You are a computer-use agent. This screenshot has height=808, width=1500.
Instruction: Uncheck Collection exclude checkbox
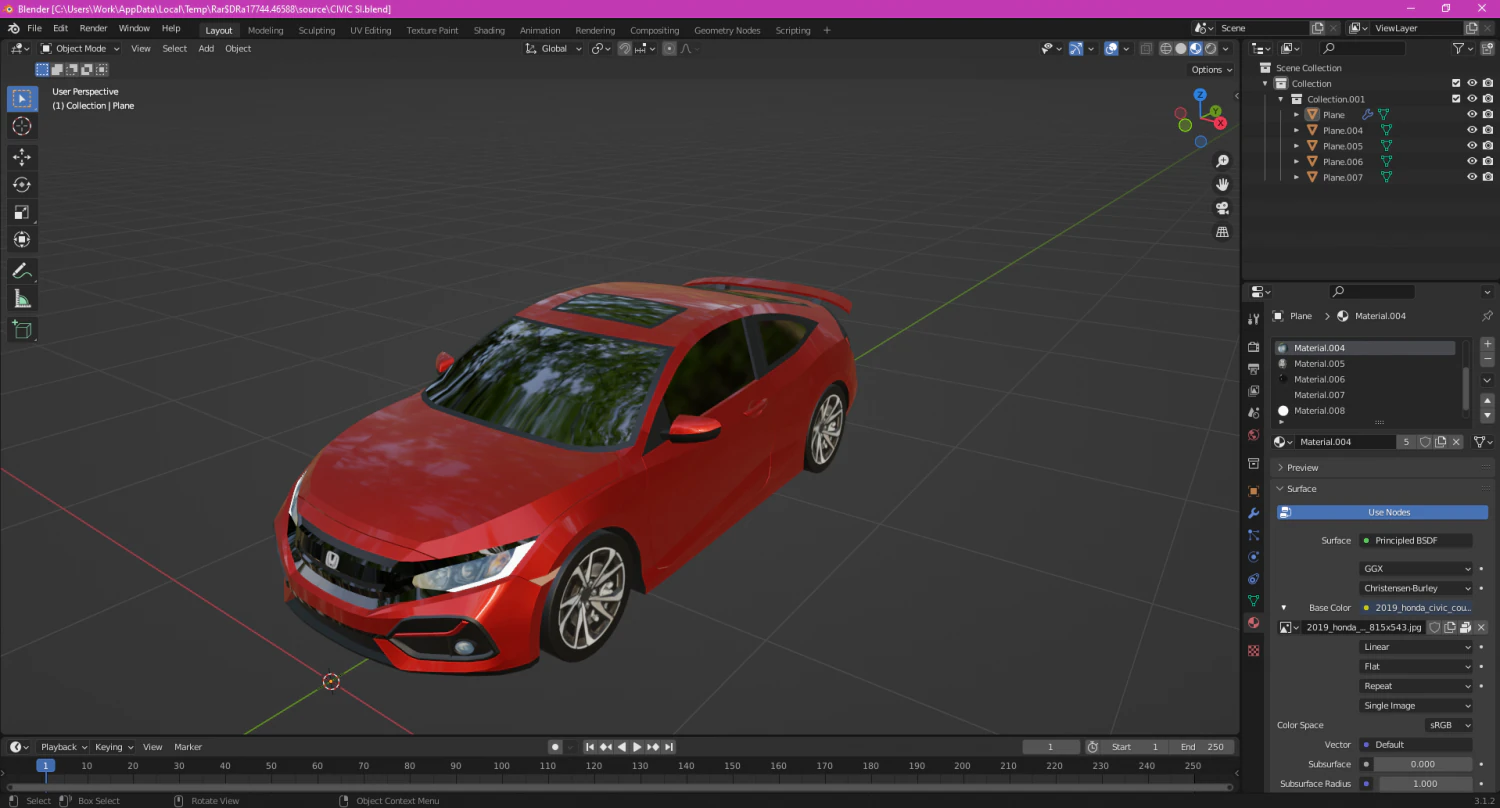click(x=1456, y=84)
